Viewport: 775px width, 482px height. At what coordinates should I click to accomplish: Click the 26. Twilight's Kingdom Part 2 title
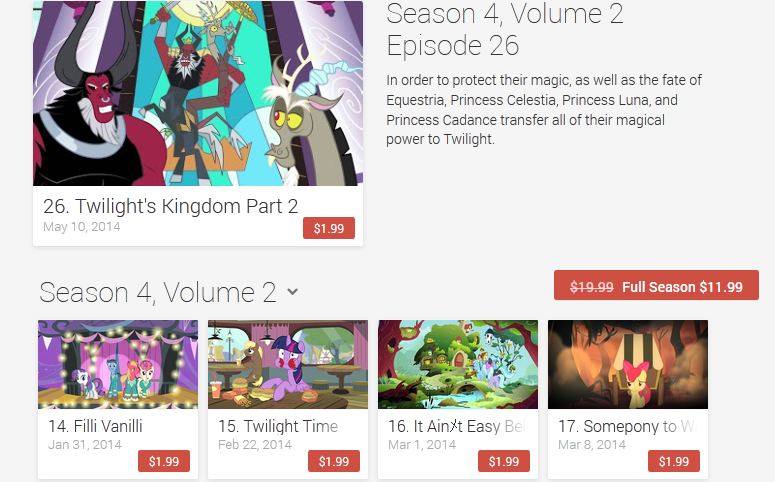click(x=171, y=206)
